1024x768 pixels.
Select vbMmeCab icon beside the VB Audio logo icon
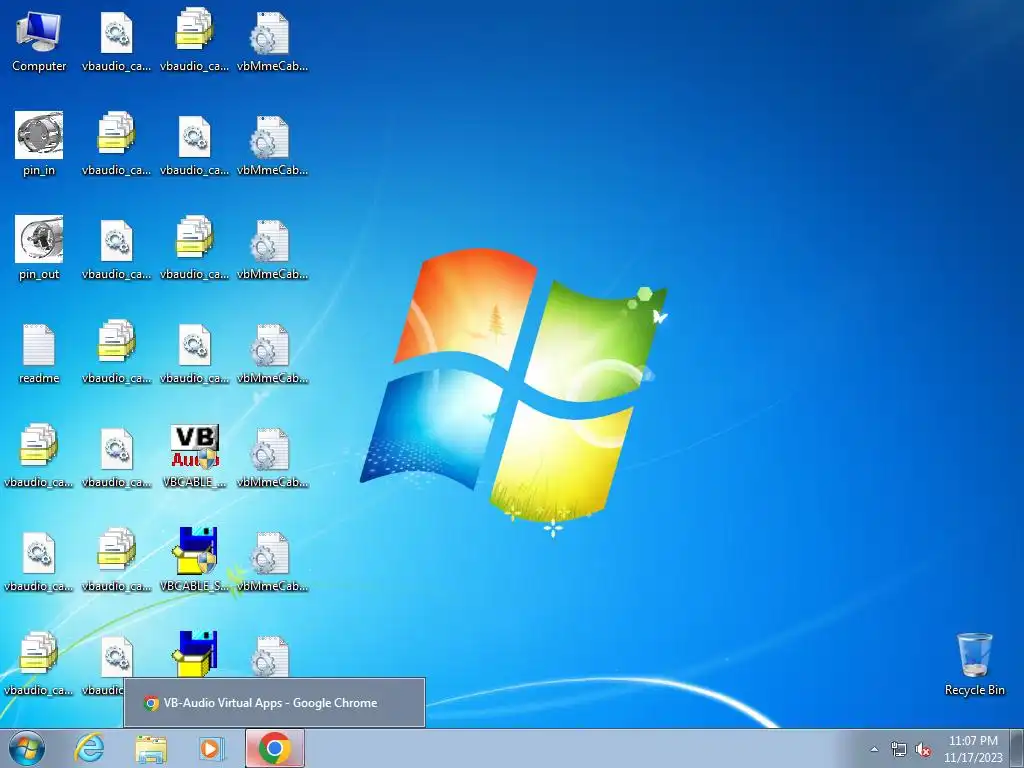click(272, 457)
